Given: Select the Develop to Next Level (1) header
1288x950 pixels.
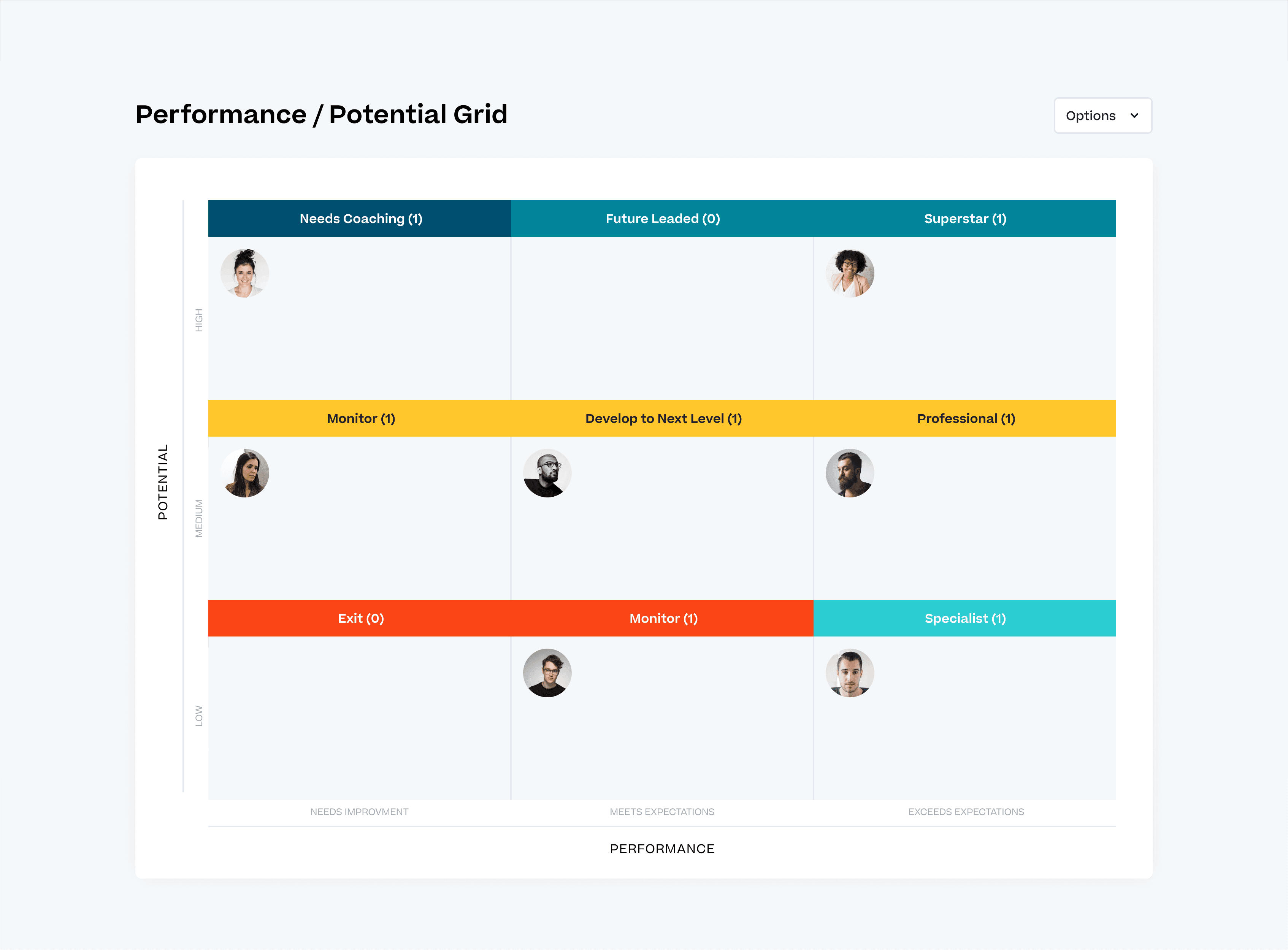Looking at the screenshot, I should [663, 419].
